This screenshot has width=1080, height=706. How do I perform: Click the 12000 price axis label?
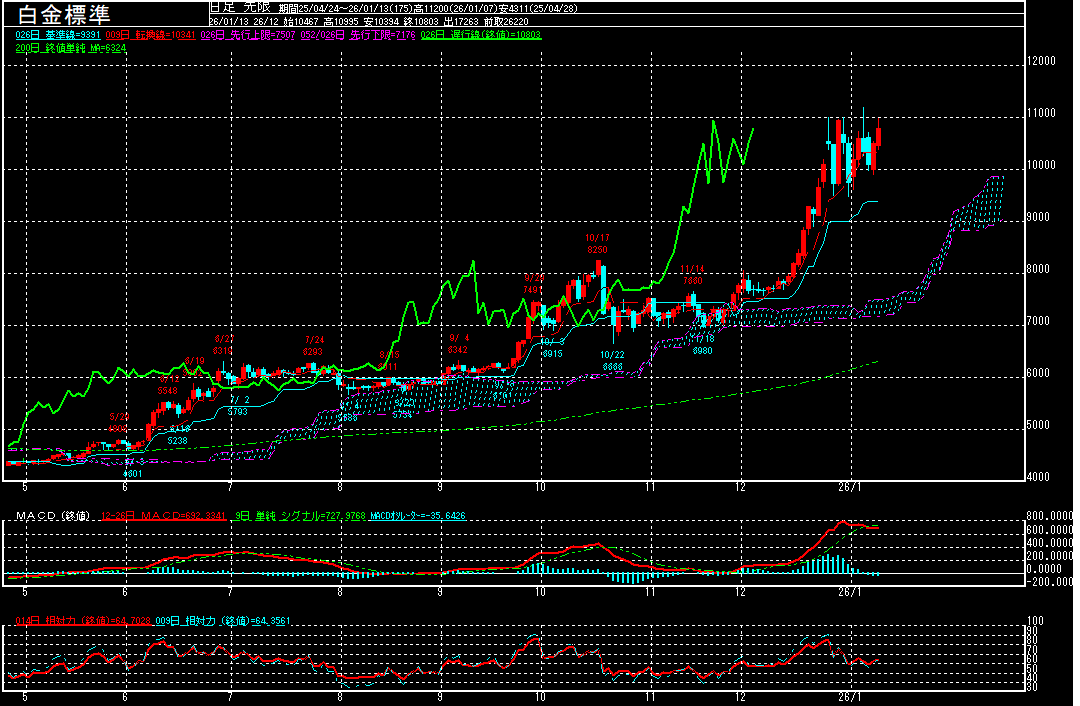tap(1042, 62)
